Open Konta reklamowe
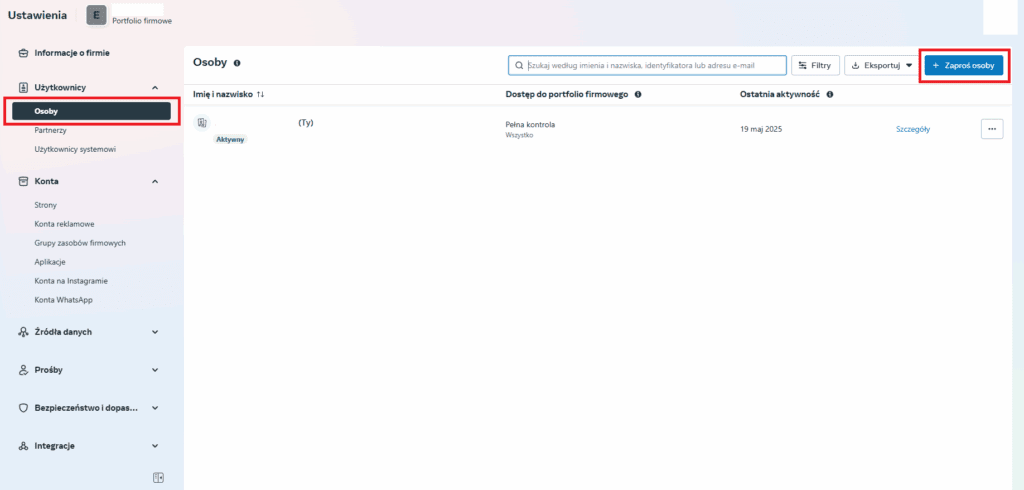 click(x=65, y=224)
